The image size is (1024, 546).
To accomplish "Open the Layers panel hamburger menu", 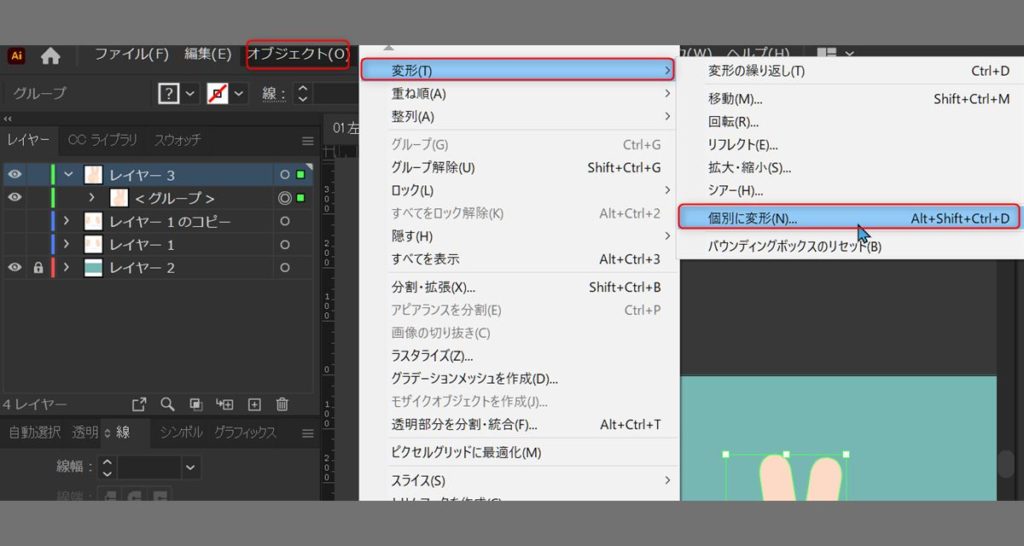I will pos(308,141).
